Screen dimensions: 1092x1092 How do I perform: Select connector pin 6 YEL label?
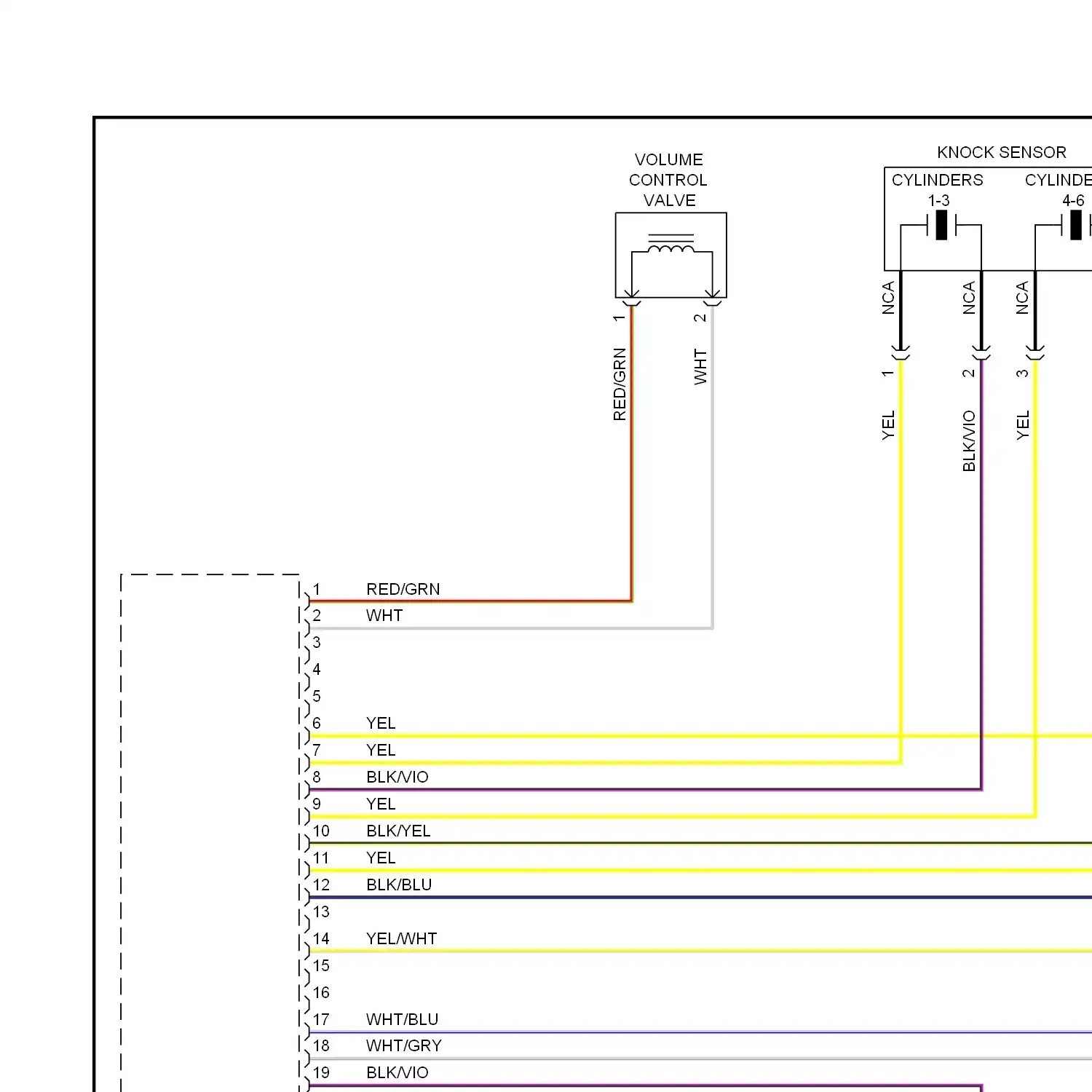tap(381, 724)
